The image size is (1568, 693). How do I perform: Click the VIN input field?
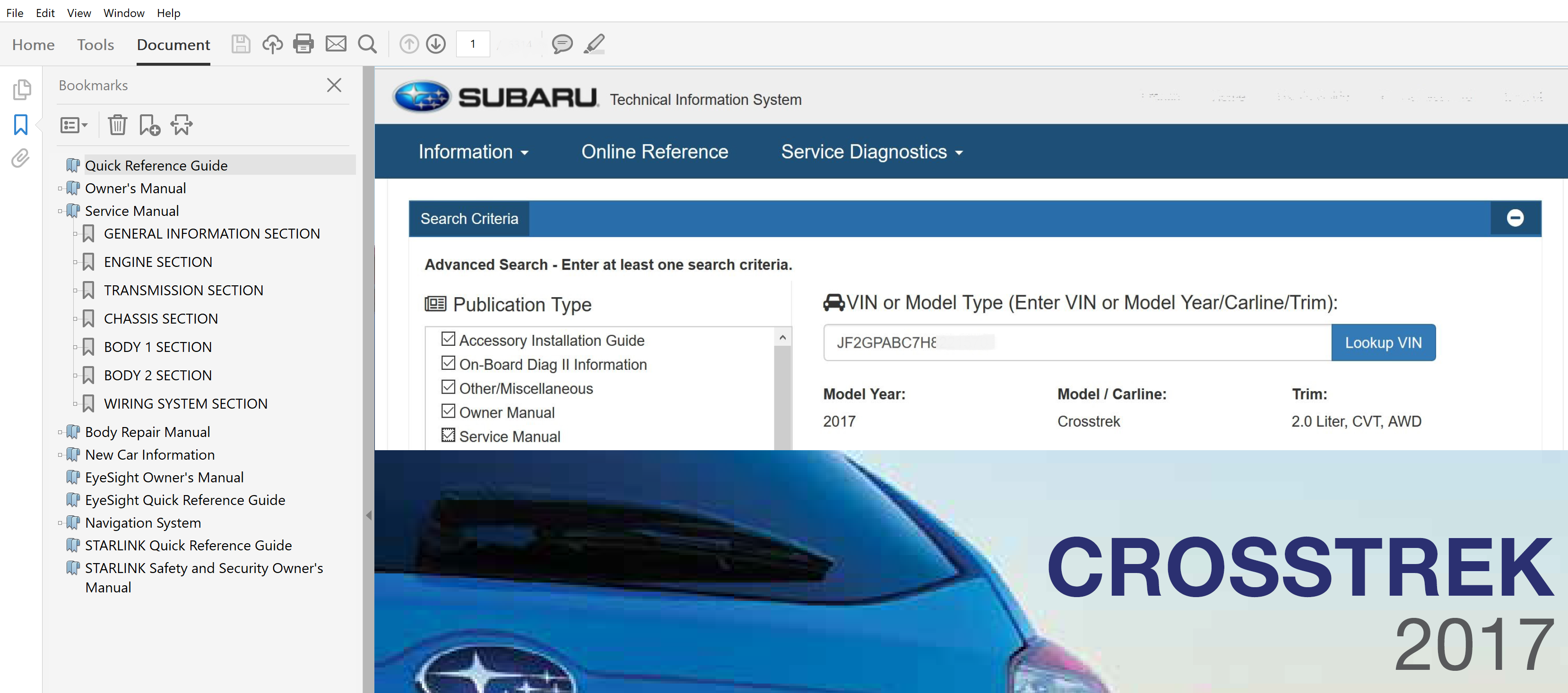(1076, 342)
